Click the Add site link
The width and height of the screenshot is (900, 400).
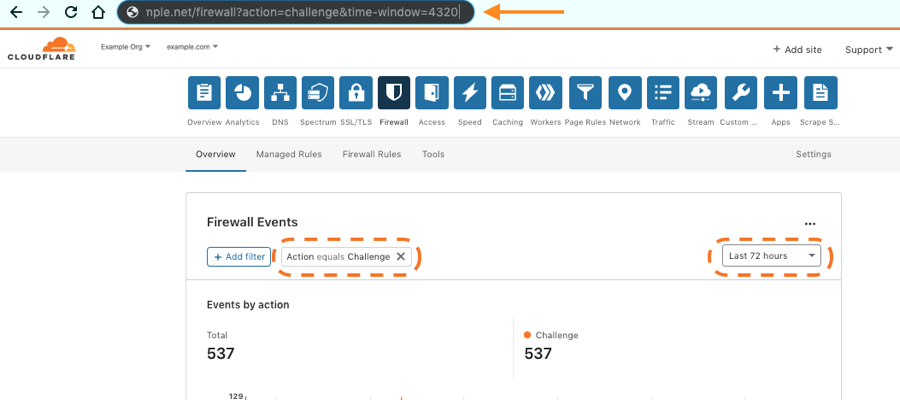tap(797, 50)
